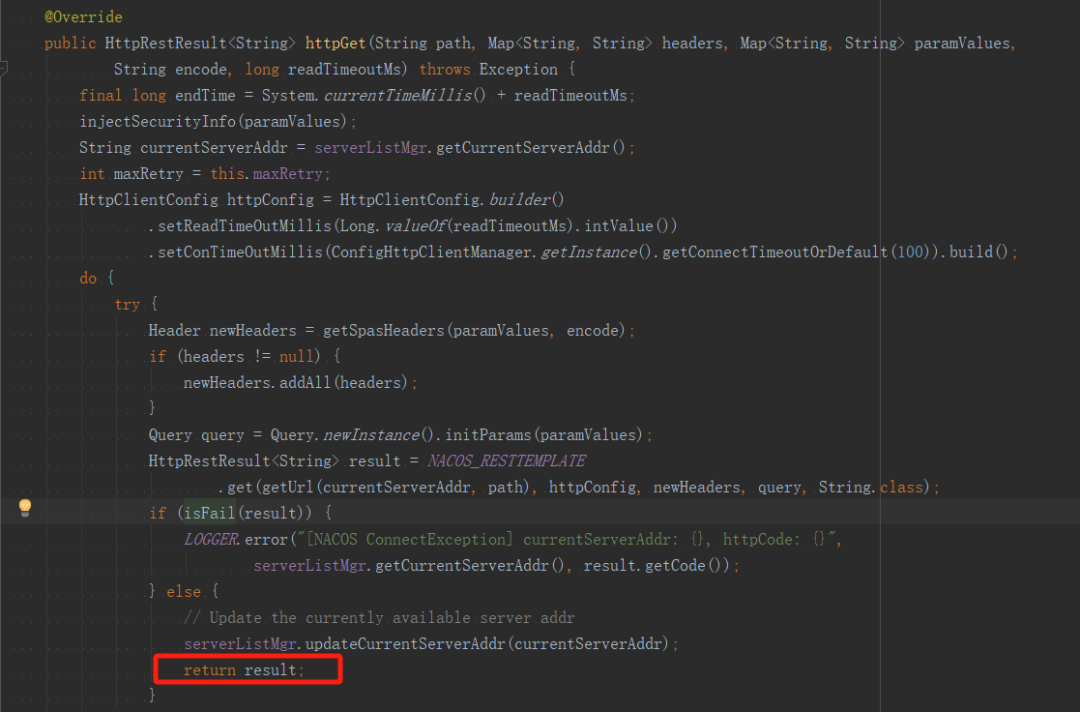Screen dimensions: 1080x712
Task: Click the 'throws' keyword
Action: pyautogui.click(x=444, y=69)
